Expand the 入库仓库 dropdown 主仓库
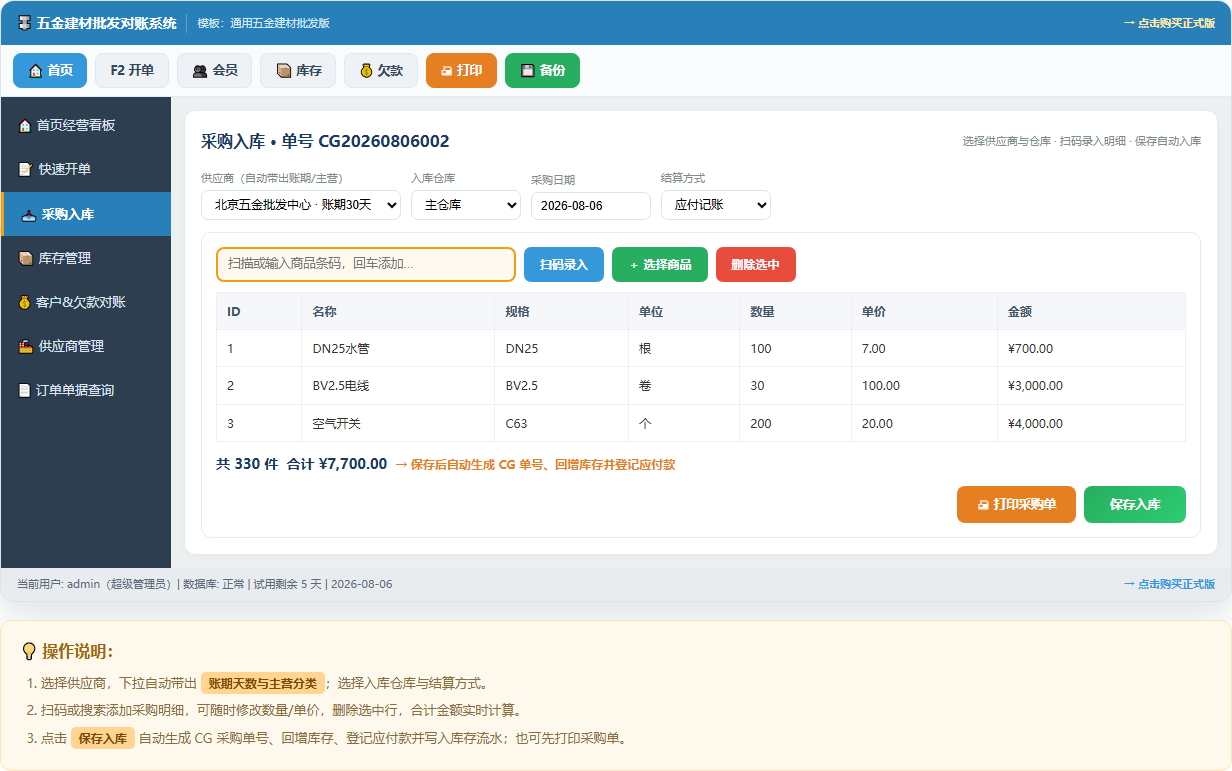Screen dimensions: 1232x771 coord(466,205)
